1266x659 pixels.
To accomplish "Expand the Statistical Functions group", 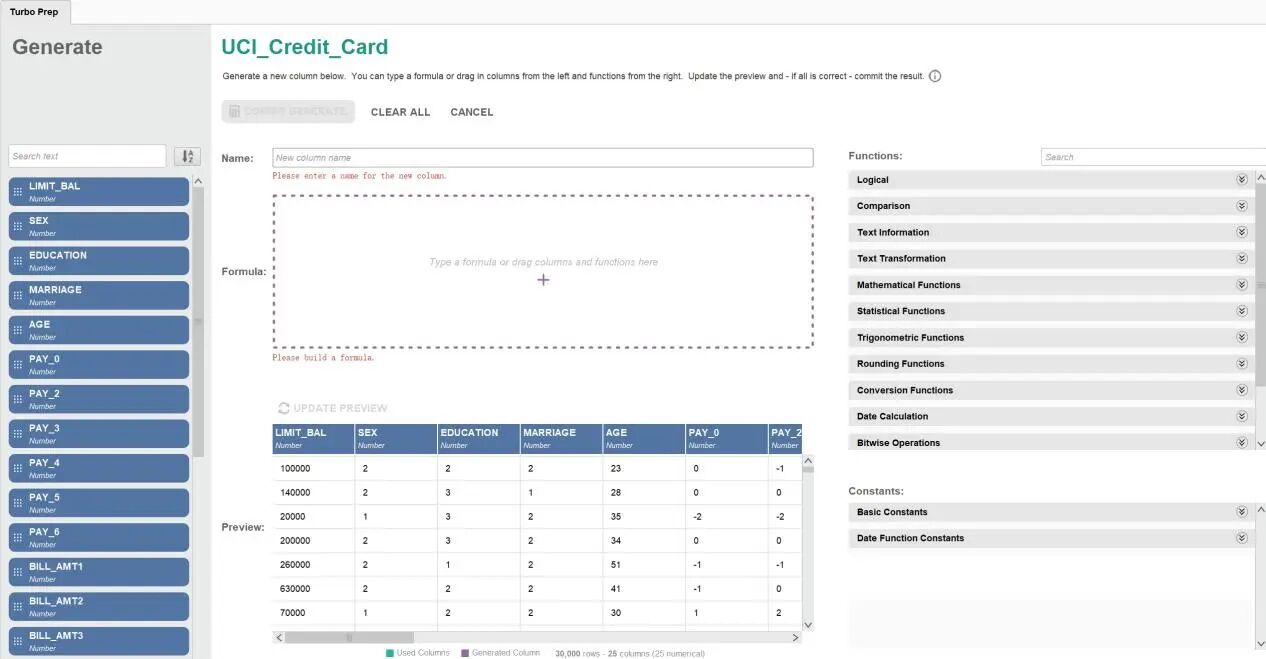I will [1242, 311].
